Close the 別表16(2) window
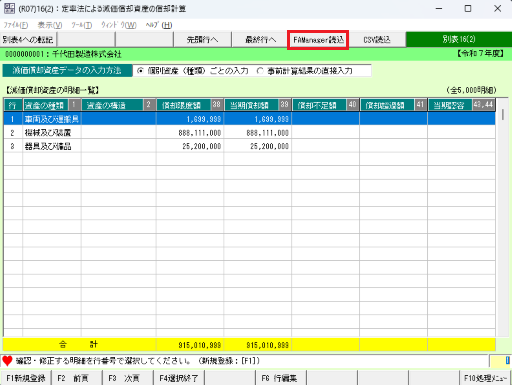 (497, 8)
